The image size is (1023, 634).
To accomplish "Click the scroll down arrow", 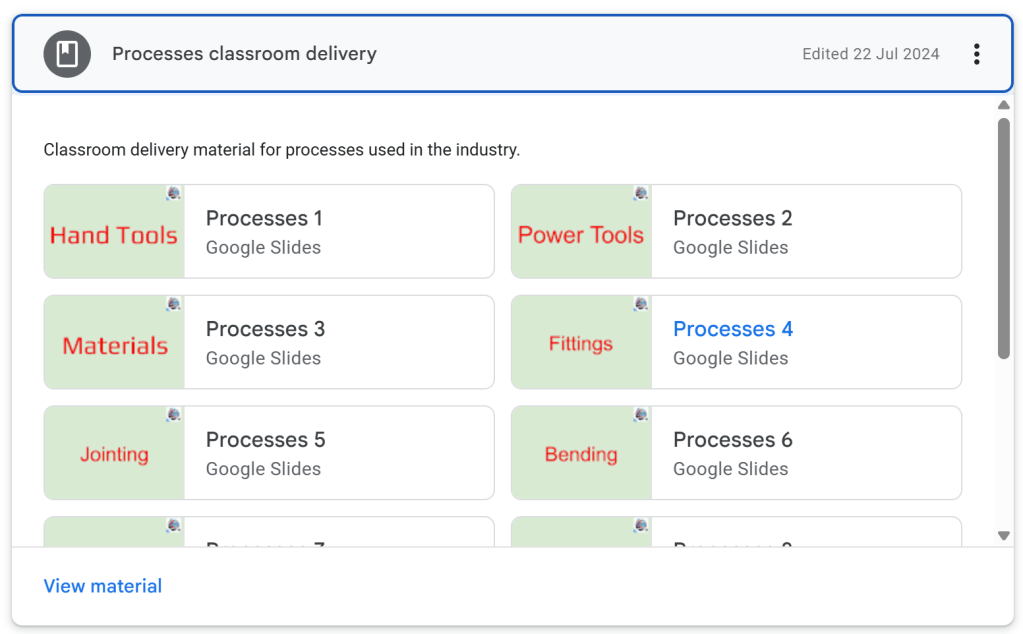I will pos(1004,536).
